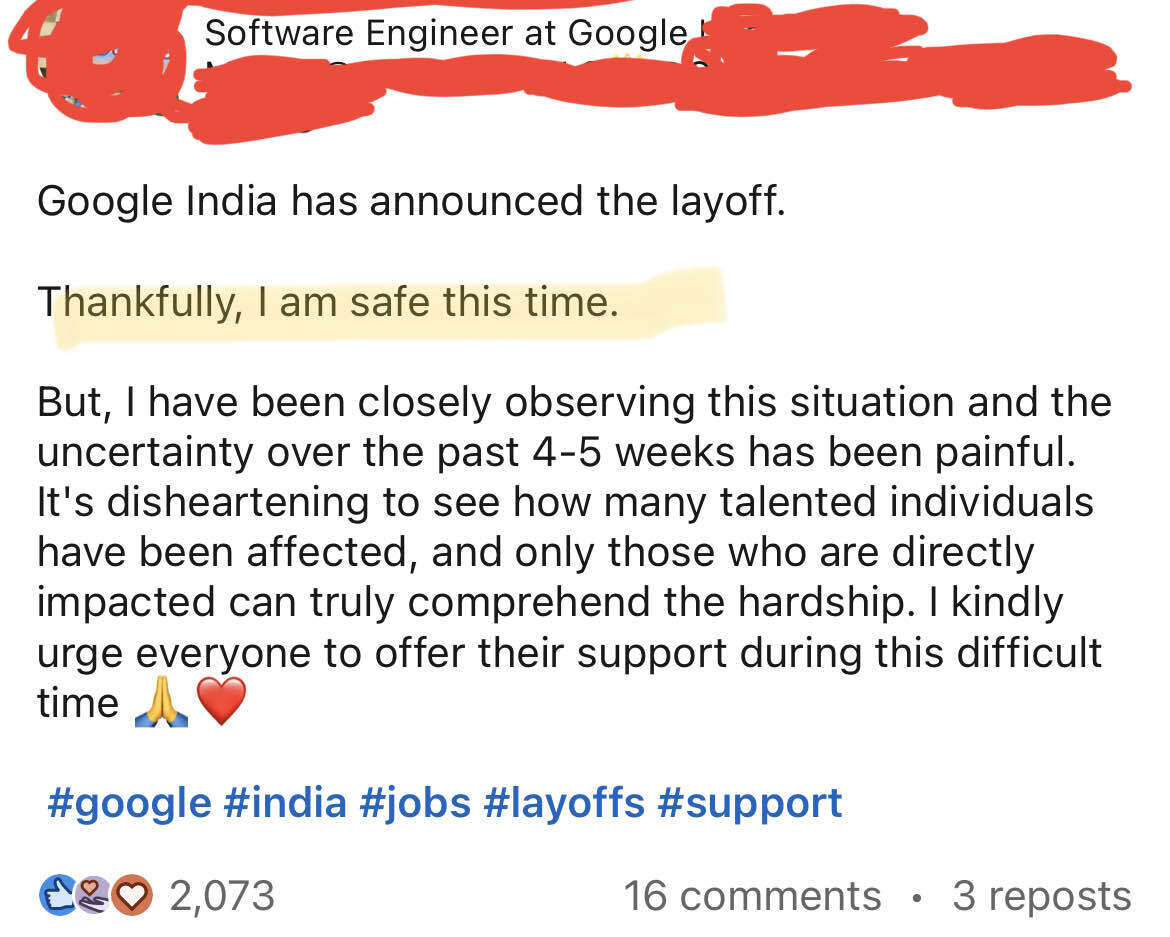Select the #india hashtag
Viewport: 1170px width, 937px height.
288,802
